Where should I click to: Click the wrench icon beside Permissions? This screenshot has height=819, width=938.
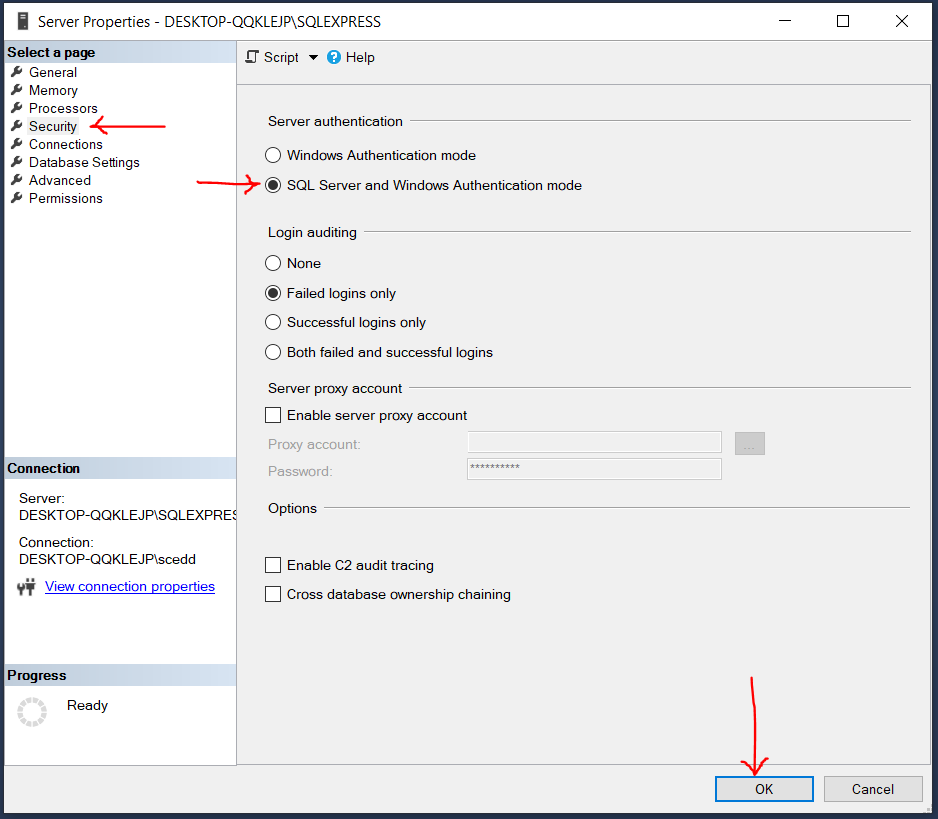(x=17, y=197)
